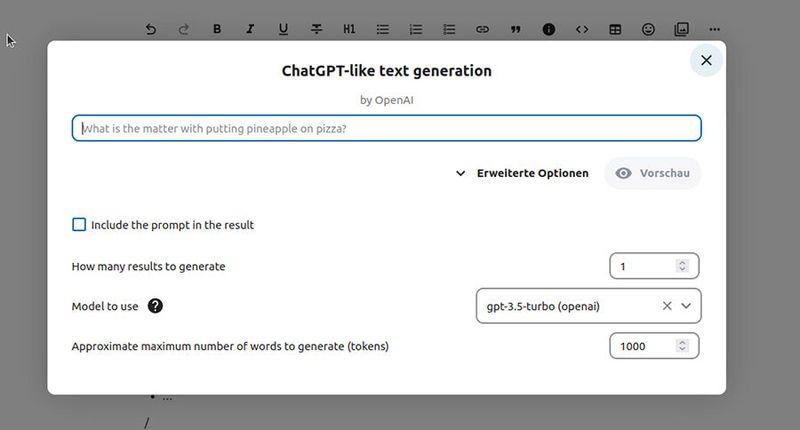Insert a link via toolbar
800x430 pixels.
coord(482,29)
